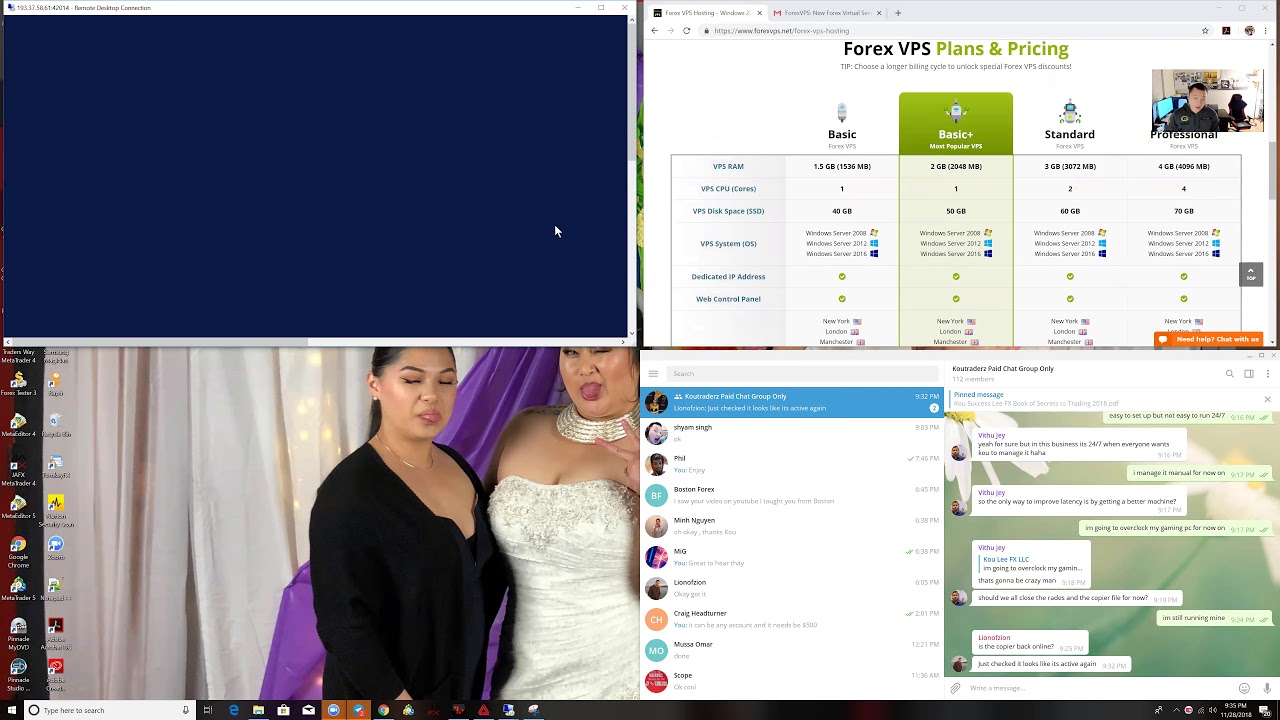Click Need help? Chat with us button
Image resolution: width=1280 pixels, height=720 pixels.
(x=1209, y=339)
